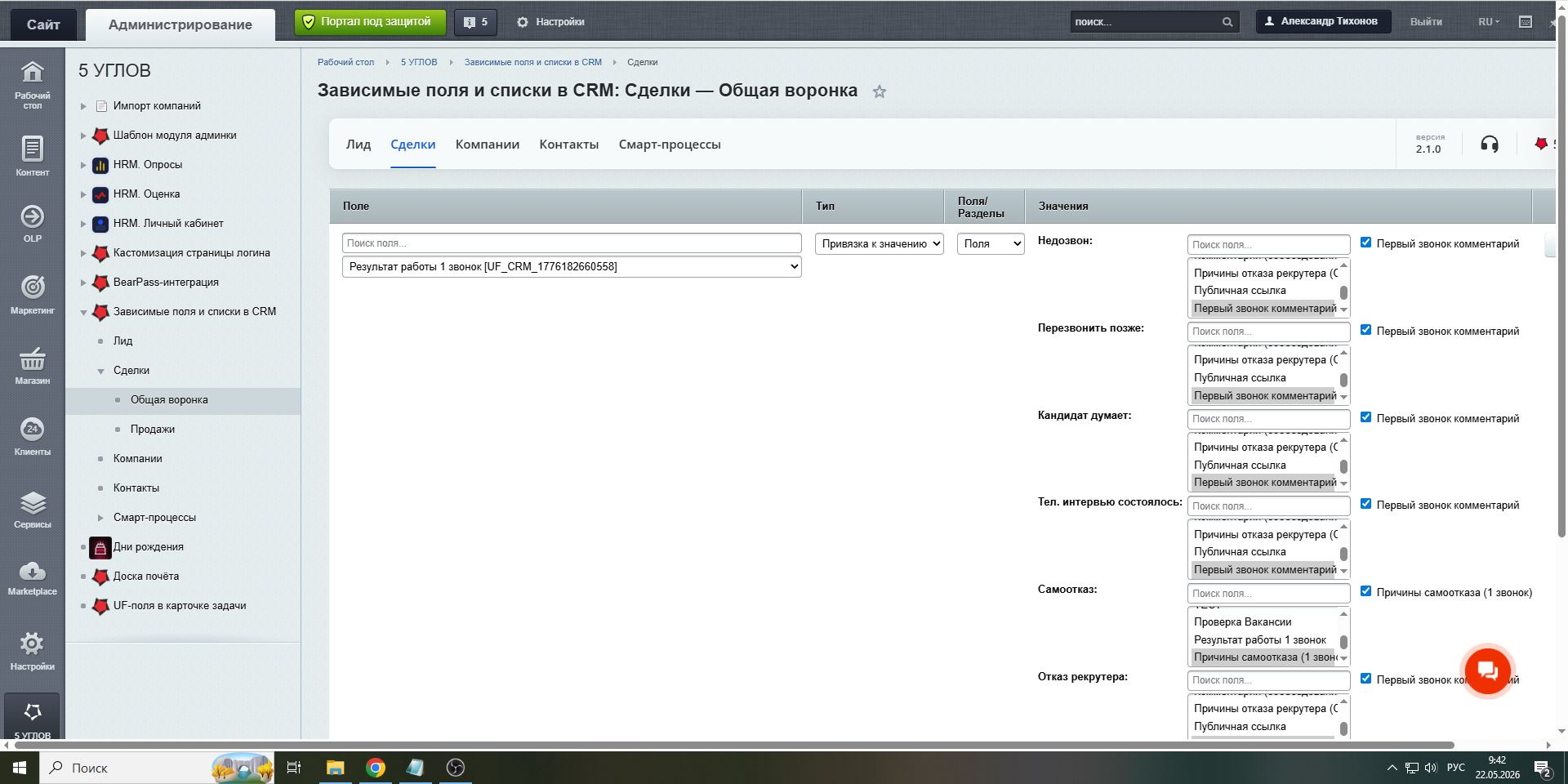Switch to the Смарт-процессы tab
The width and height of the screenshot is (1568, 784).
pyautogui.click(x=670, y=145)
